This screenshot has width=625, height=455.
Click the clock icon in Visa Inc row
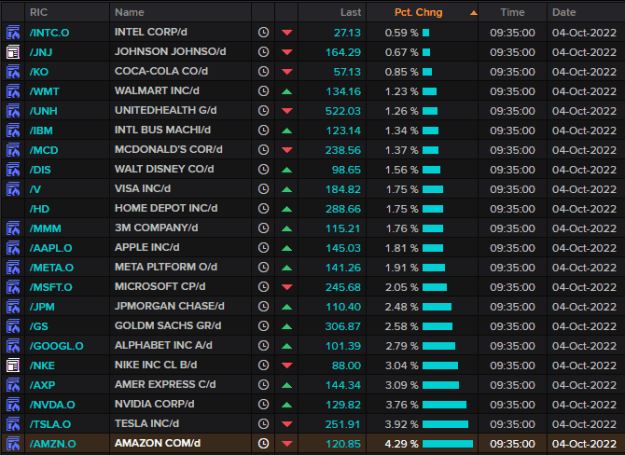coord(263,189)
